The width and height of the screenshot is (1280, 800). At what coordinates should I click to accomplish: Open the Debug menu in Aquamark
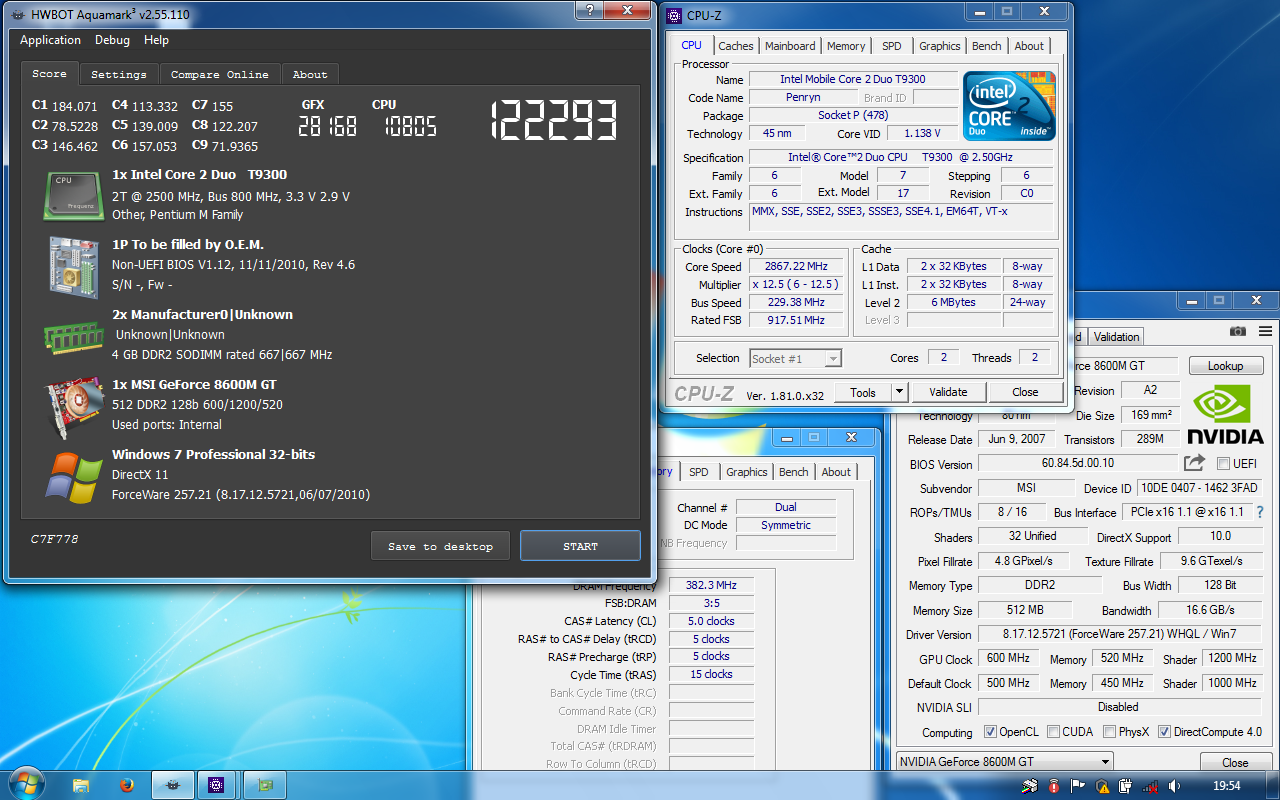112,40
